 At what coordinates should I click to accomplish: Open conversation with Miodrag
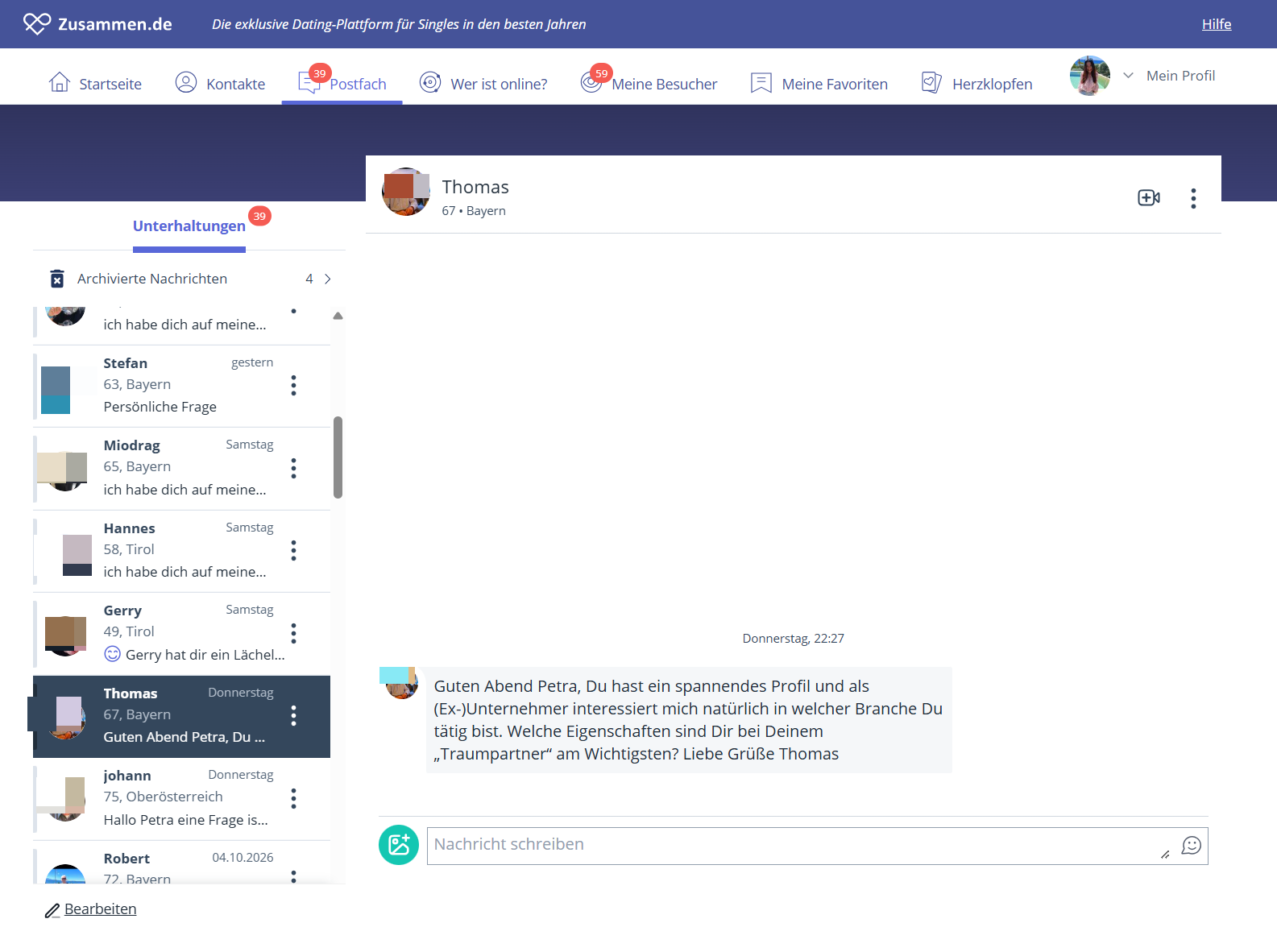(x=182, y=469)
